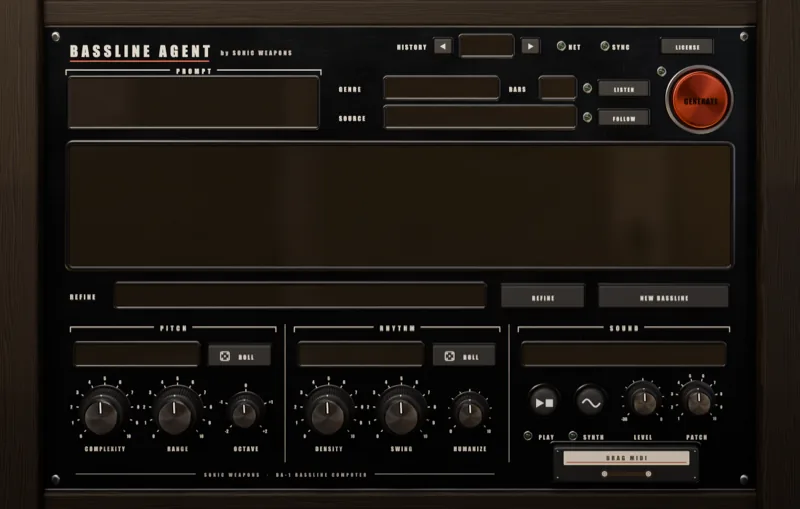800x509 pixels.
Task: Click the history forward arrow
Action: (x=530, y=46)
